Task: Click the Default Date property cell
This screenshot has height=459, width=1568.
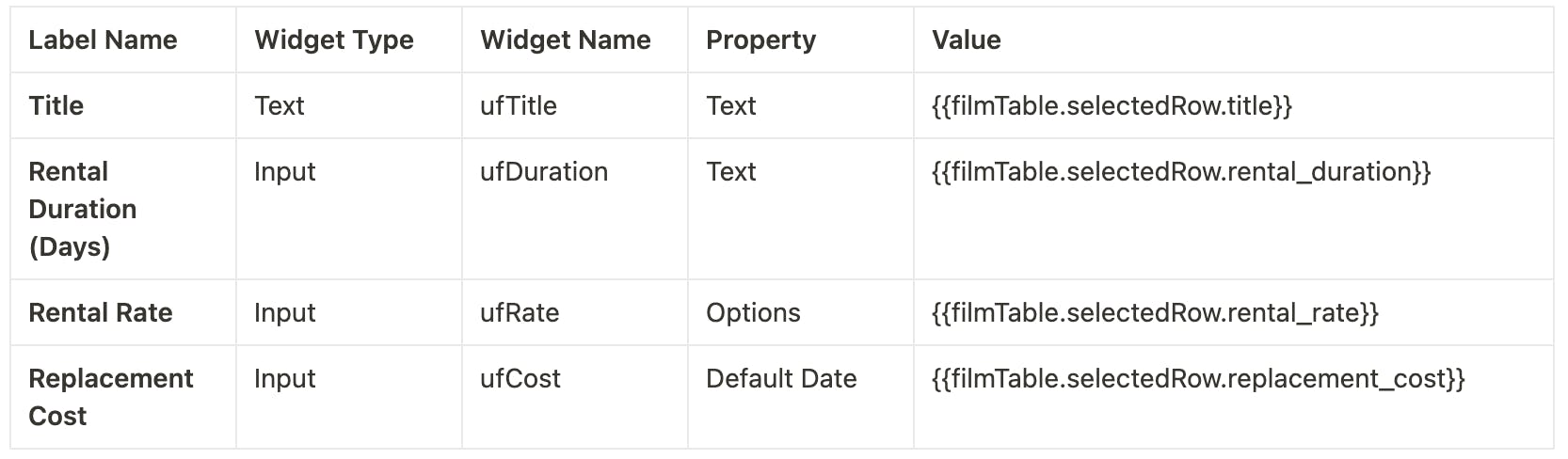Action: pyautogui.click(x=781, y=379)
